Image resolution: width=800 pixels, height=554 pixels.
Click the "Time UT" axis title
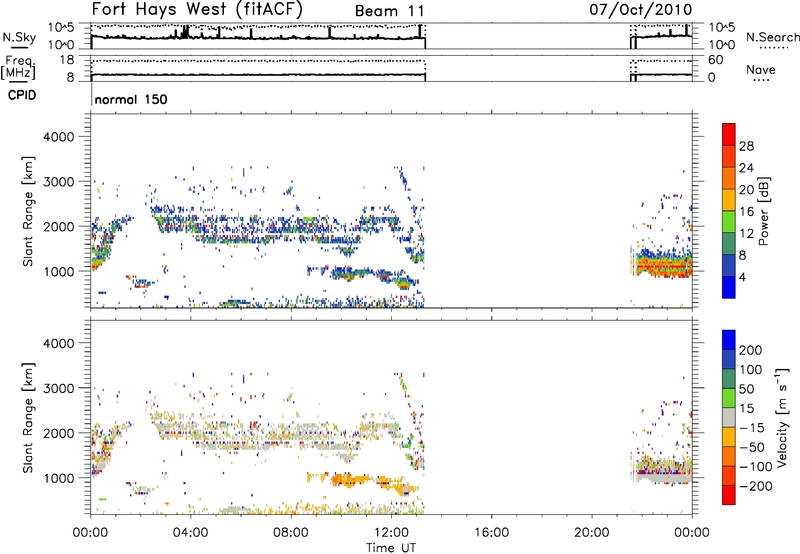pyautogui.click(x=391, y=548)
